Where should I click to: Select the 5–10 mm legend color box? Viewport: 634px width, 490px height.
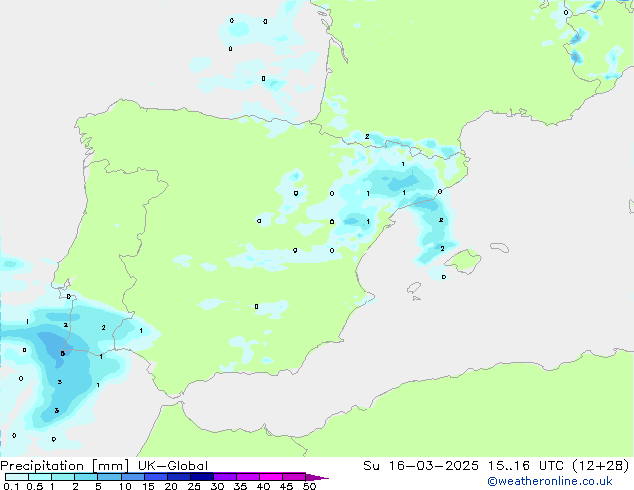point(109,477)
